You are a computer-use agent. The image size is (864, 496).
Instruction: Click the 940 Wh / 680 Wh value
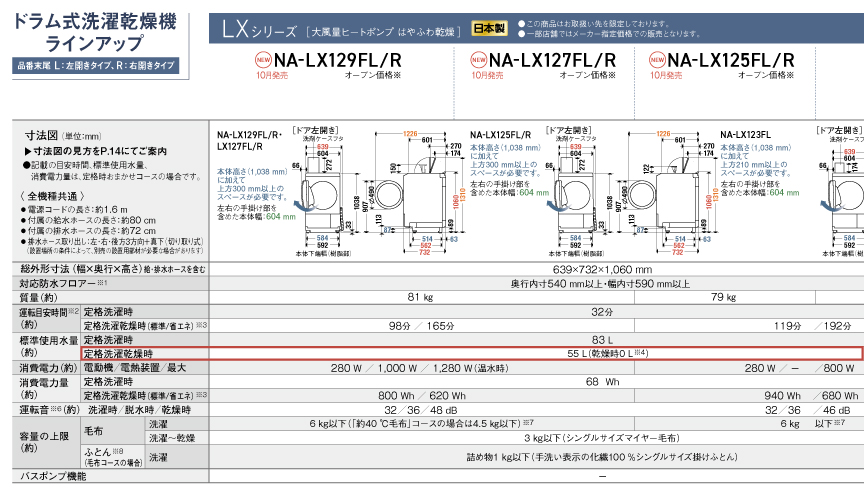pos(811,396)
